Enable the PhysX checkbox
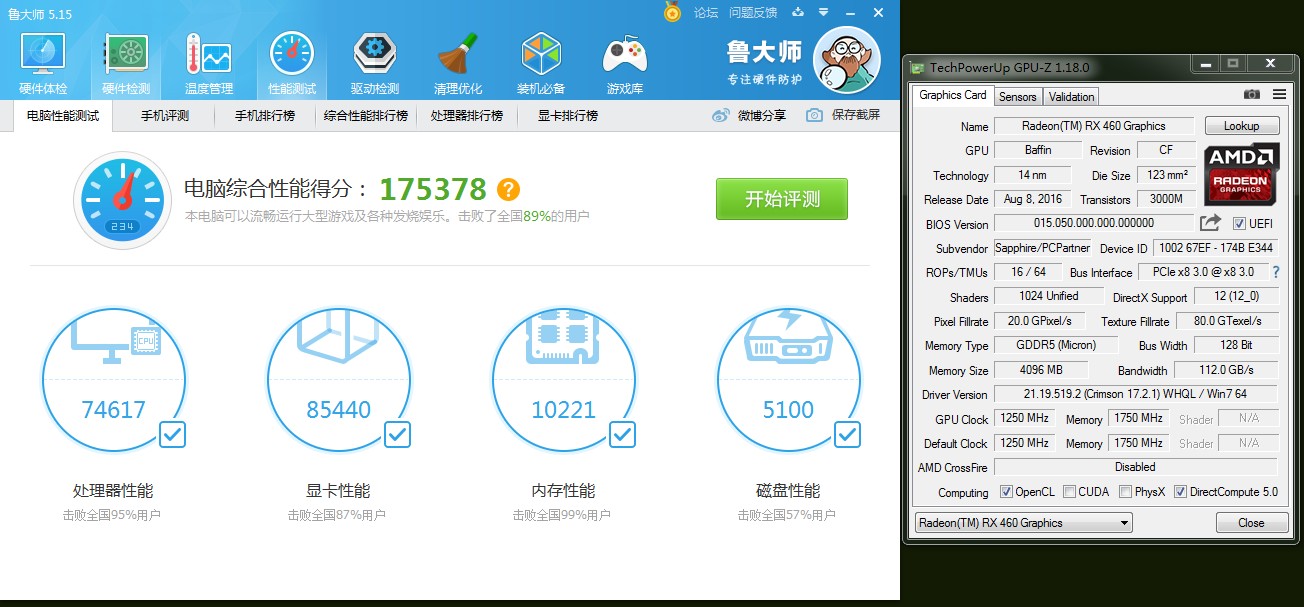The image size is (1304, 607). click(1124, 491)
